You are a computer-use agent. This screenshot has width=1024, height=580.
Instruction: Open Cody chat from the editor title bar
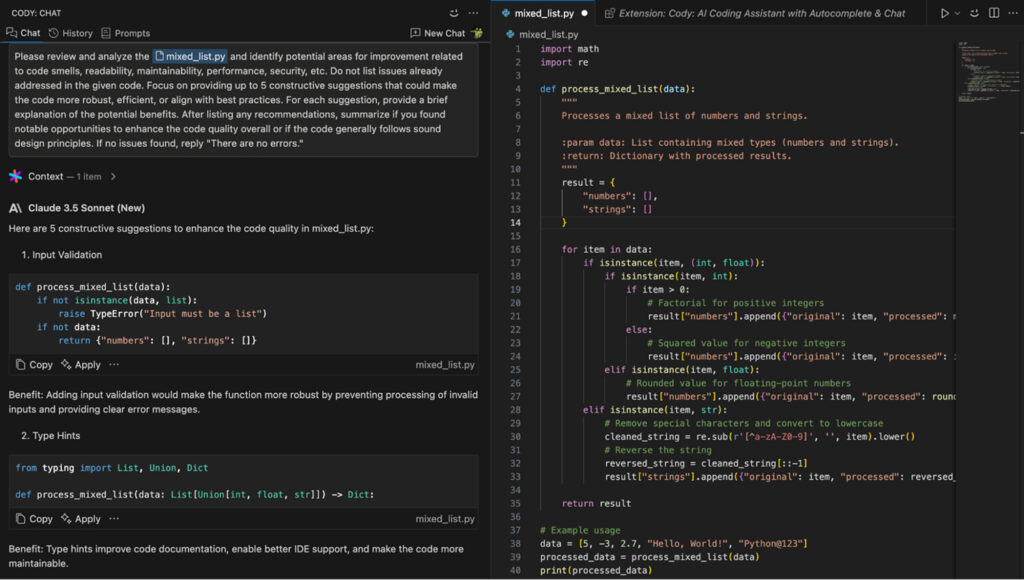click(x=975, y=13)
